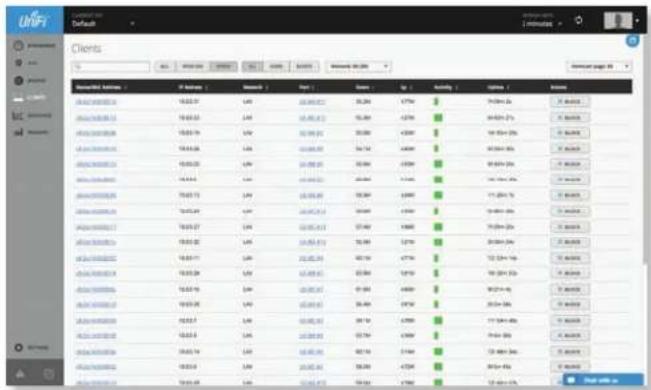Screen dimensions: 651x390
Task: Open the Map section in sidebar
Action: pyautogui.click(x=26, y=63)
